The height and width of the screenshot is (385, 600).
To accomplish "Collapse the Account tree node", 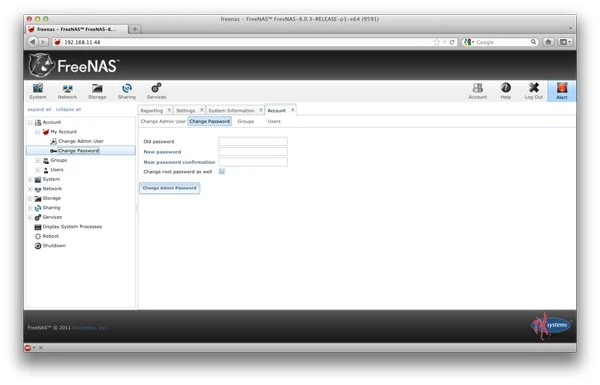I will pyautogui.click(x=30, y=122).
